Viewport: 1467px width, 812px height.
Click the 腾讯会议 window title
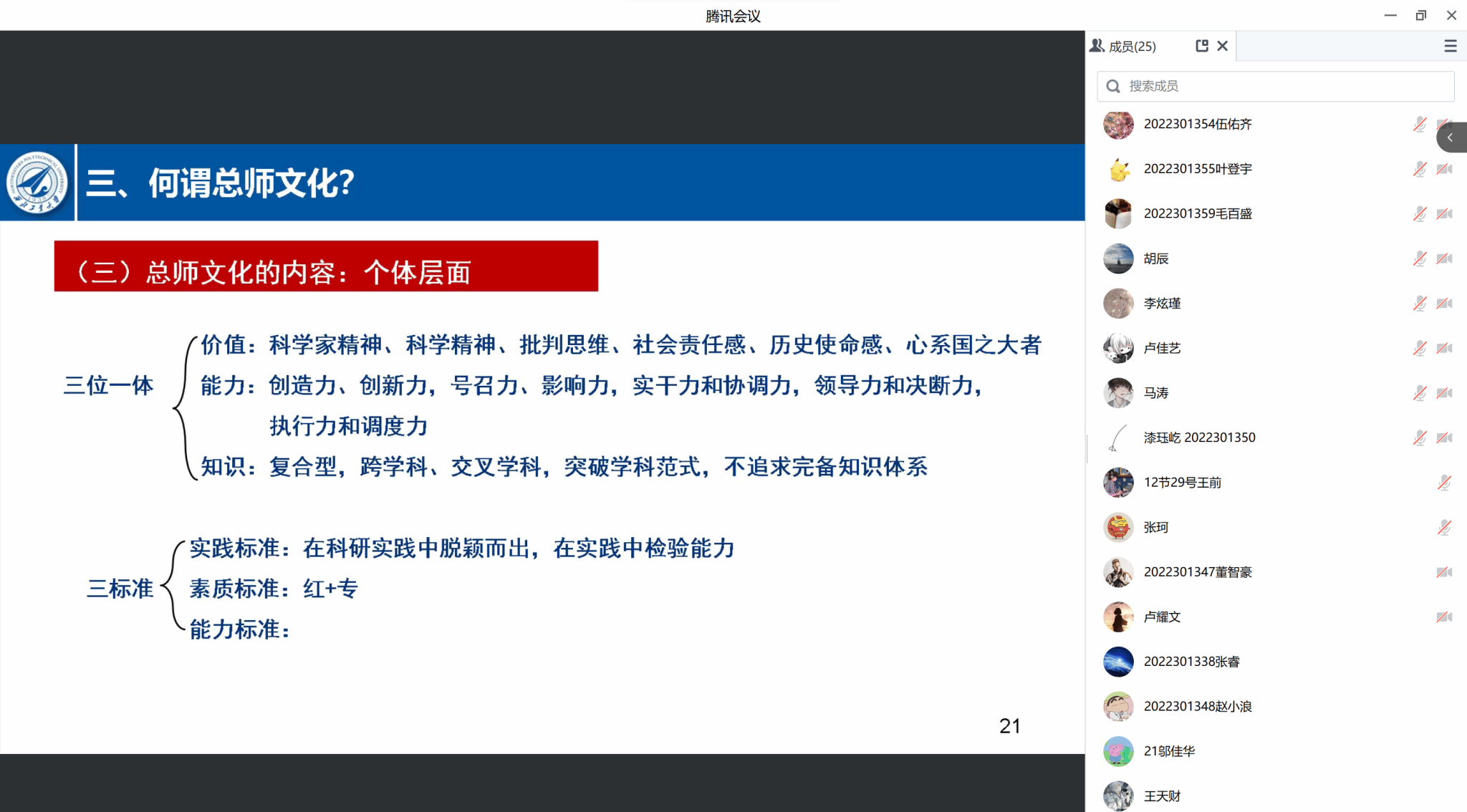pyautogui.click(x=733, y=16)
